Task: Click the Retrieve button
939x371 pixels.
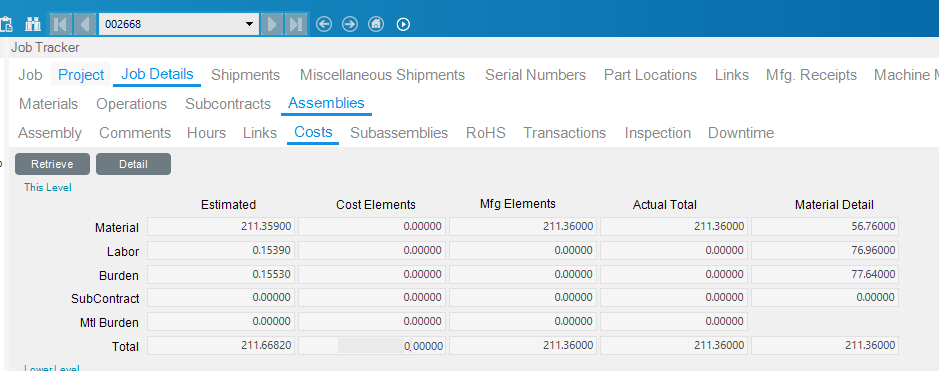Action: 52,164
